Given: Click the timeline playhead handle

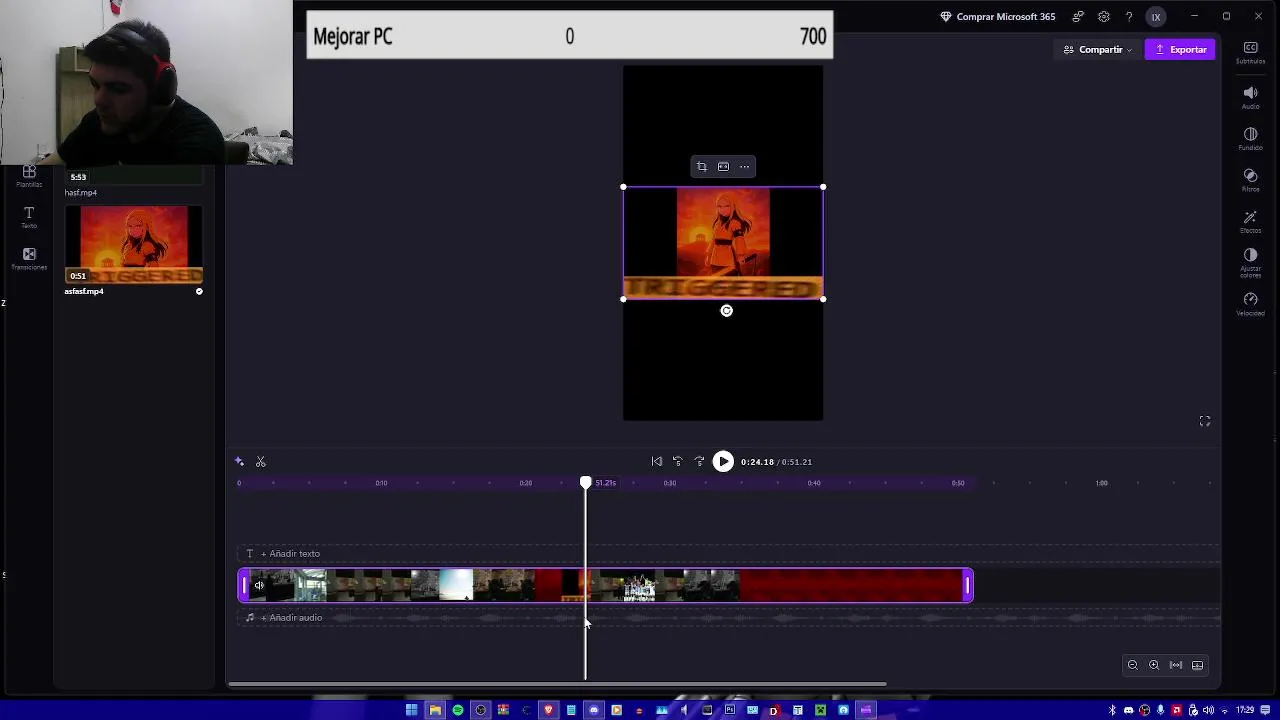Looking at the screenshot, I should (586, 483).
